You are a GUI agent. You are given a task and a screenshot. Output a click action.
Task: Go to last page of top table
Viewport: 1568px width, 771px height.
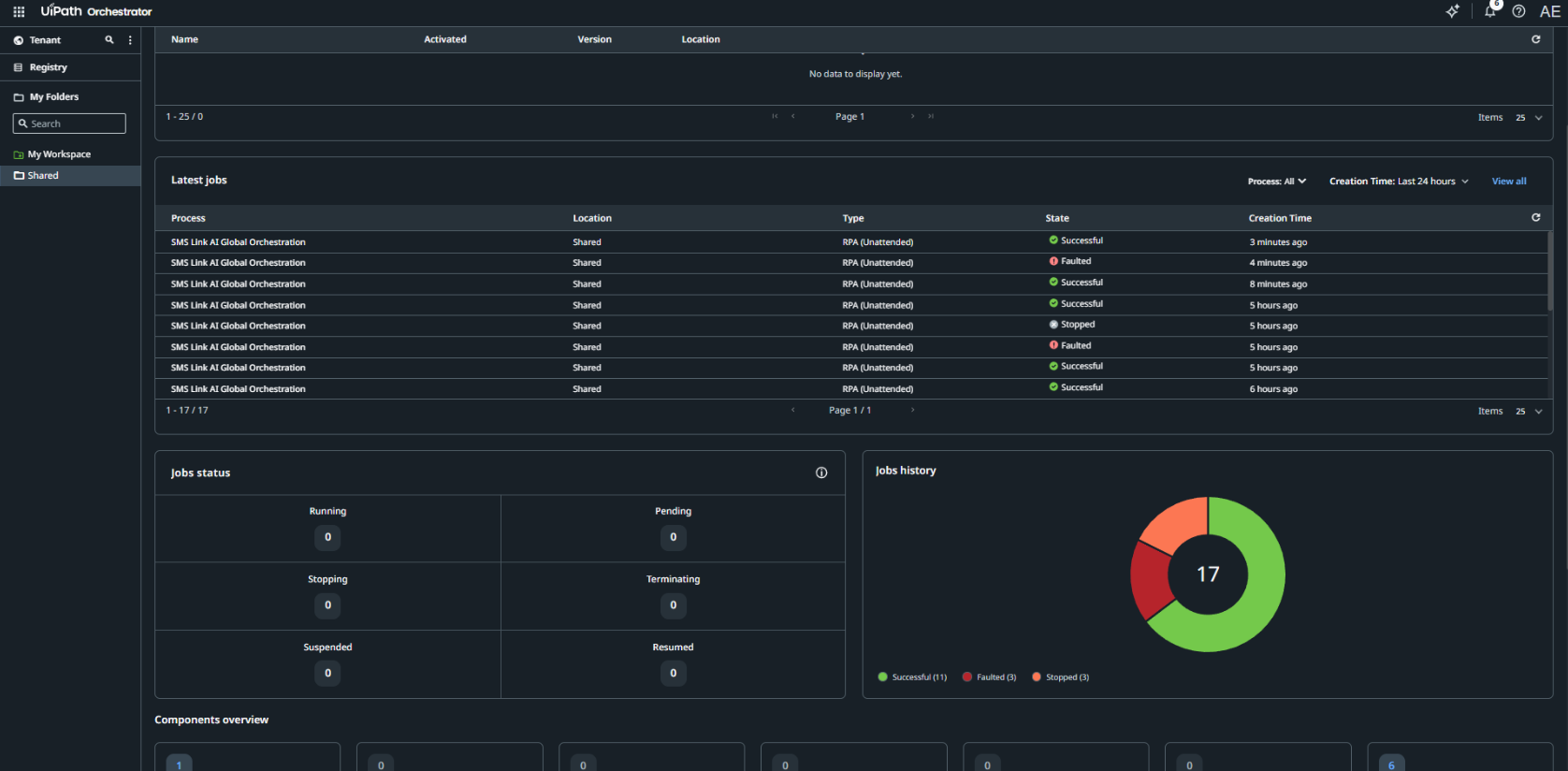[x=931, y=116]
